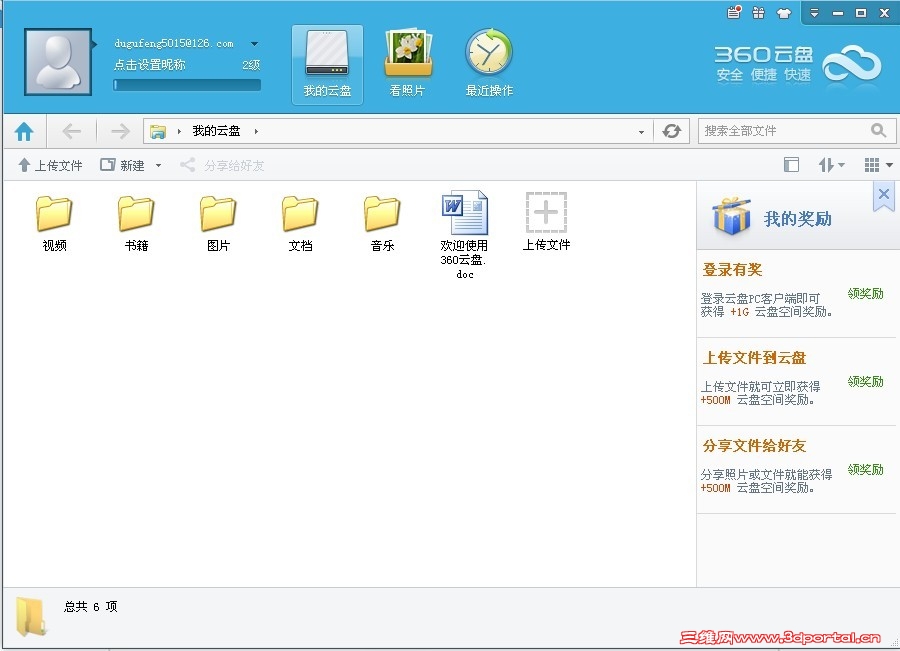The image size is (900, 651).
Task: Expand the account email dropdown arrow
Action: 254,44
